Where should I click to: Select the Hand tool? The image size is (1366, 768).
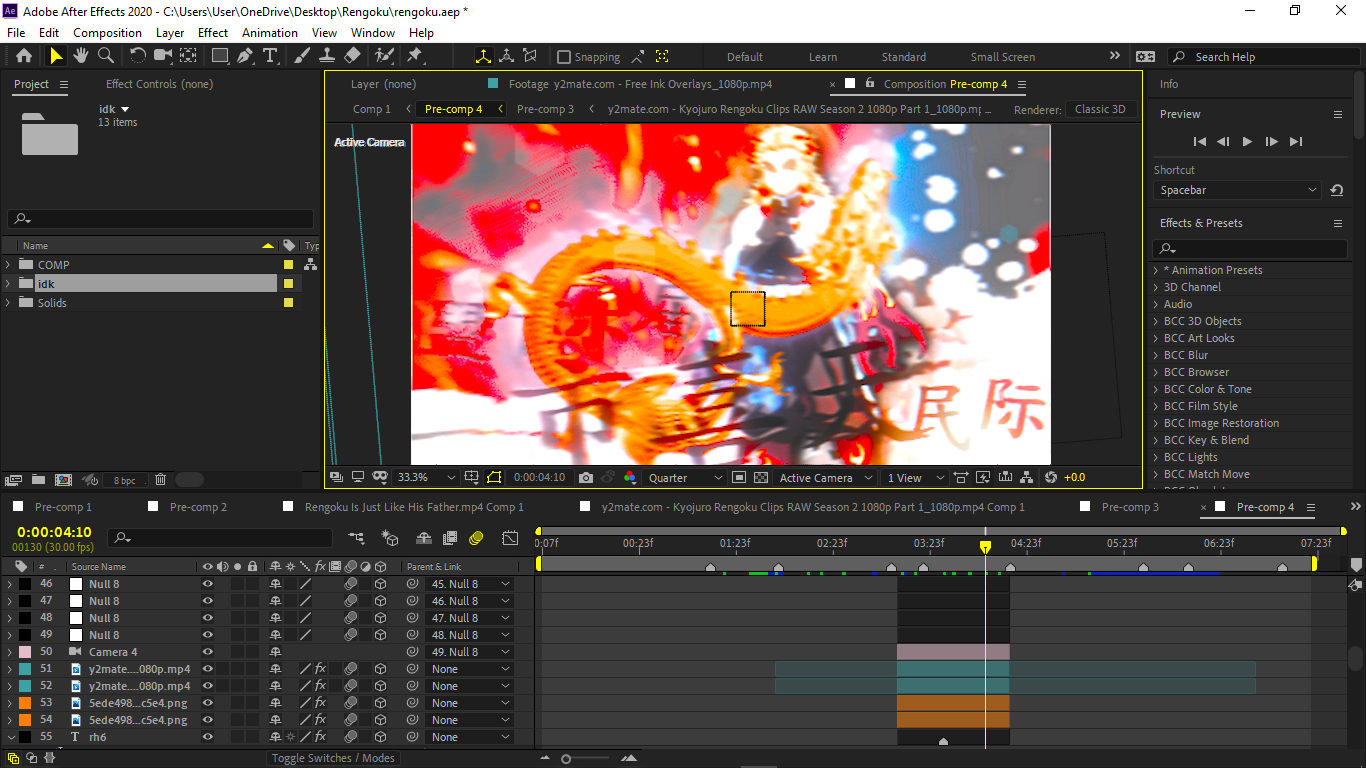click(x=81, y=56)
